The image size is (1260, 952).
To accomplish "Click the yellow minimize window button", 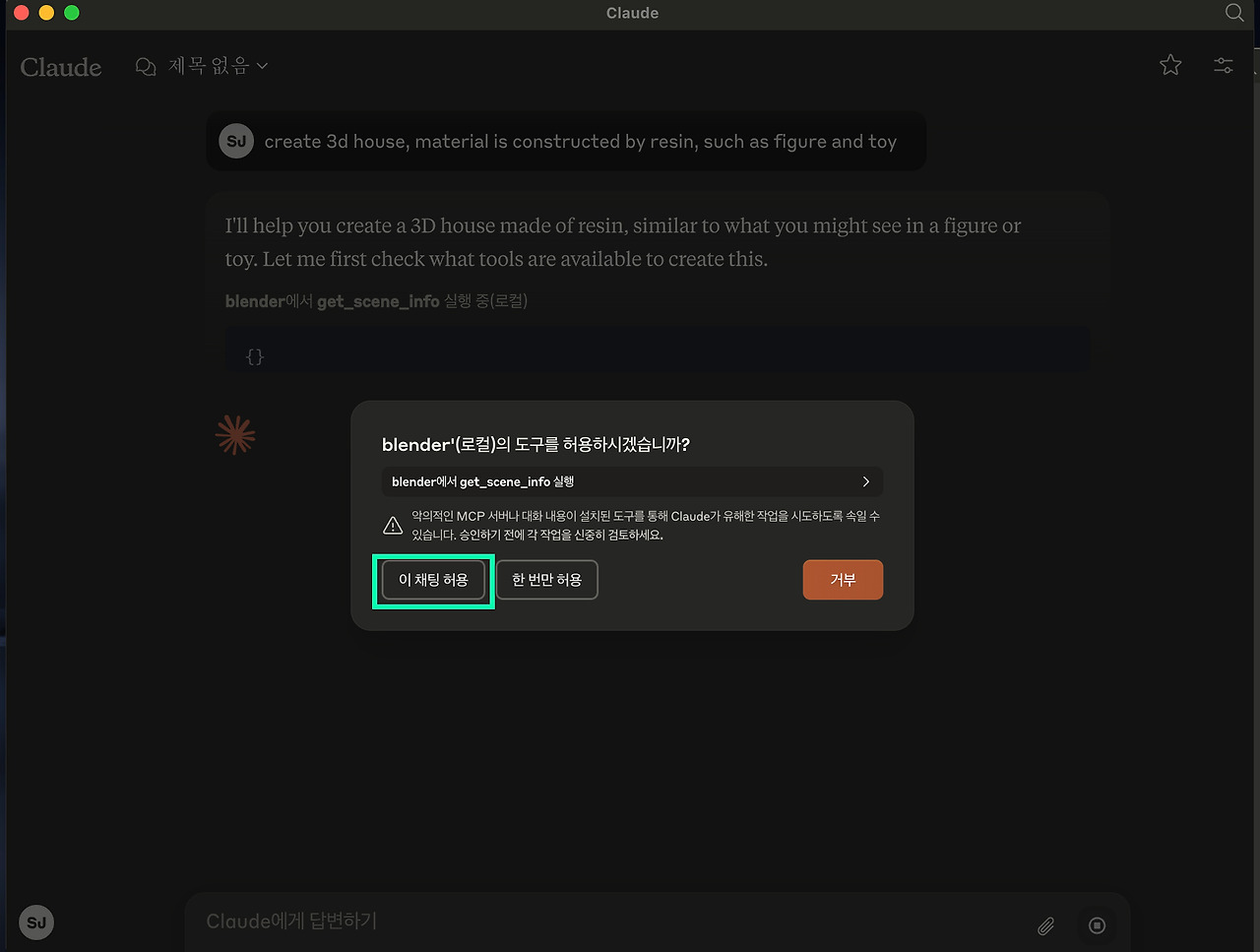I will click(x=46, y=13).
